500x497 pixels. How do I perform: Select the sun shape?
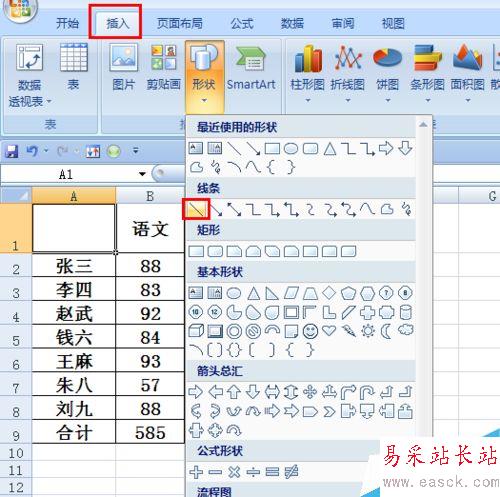[368, 331]
